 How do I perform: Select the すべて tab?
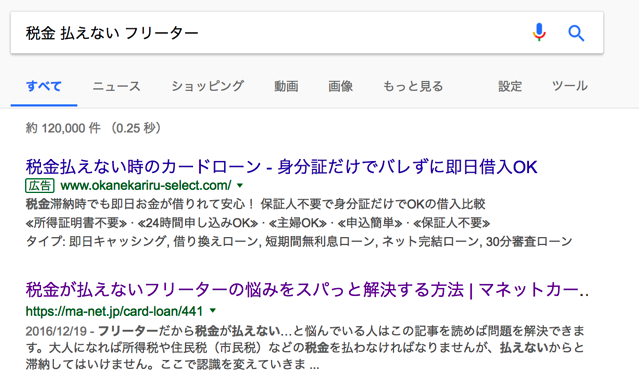44,86
